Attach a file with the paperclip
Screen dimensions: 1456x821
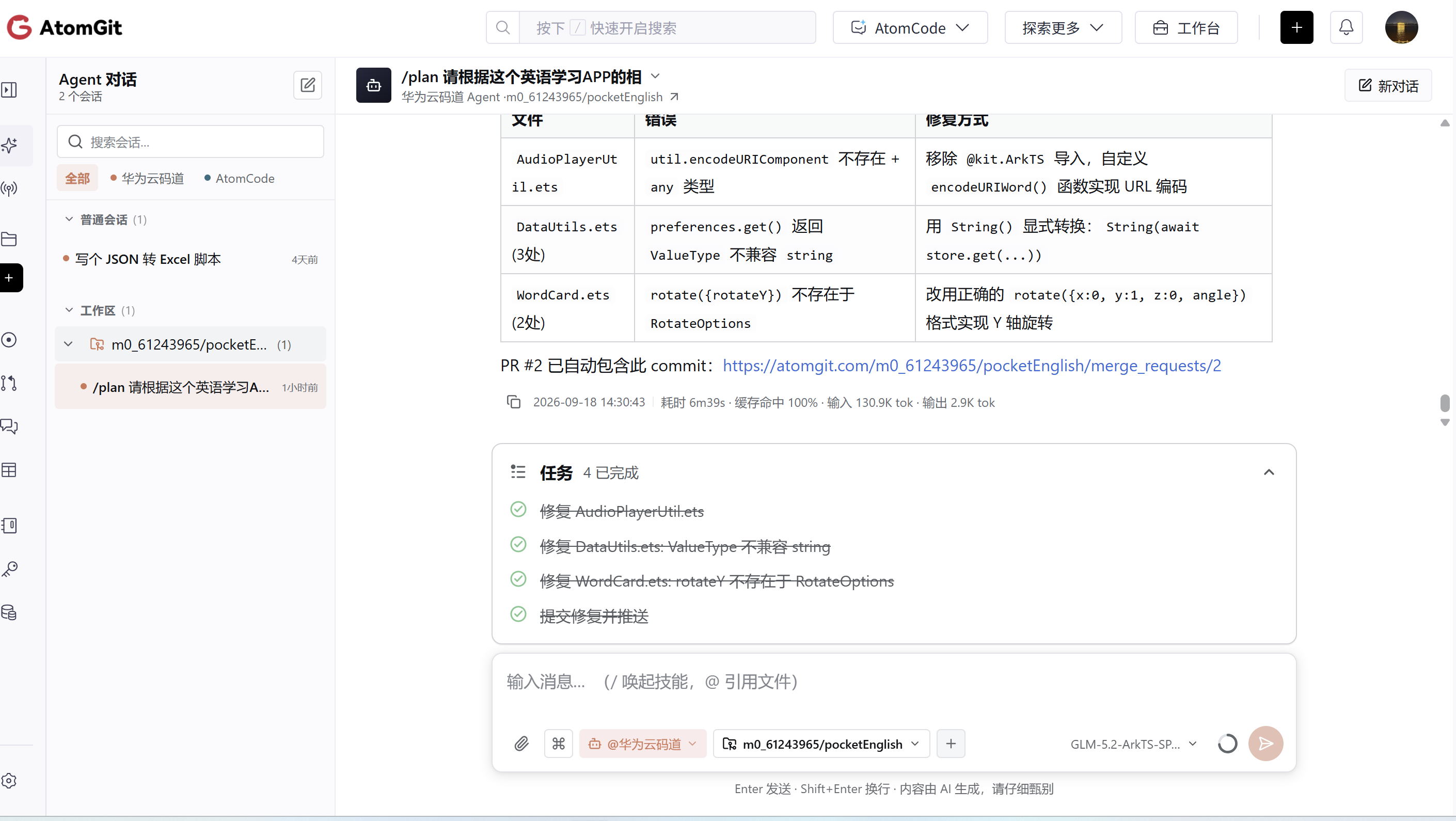click(521, 743)
